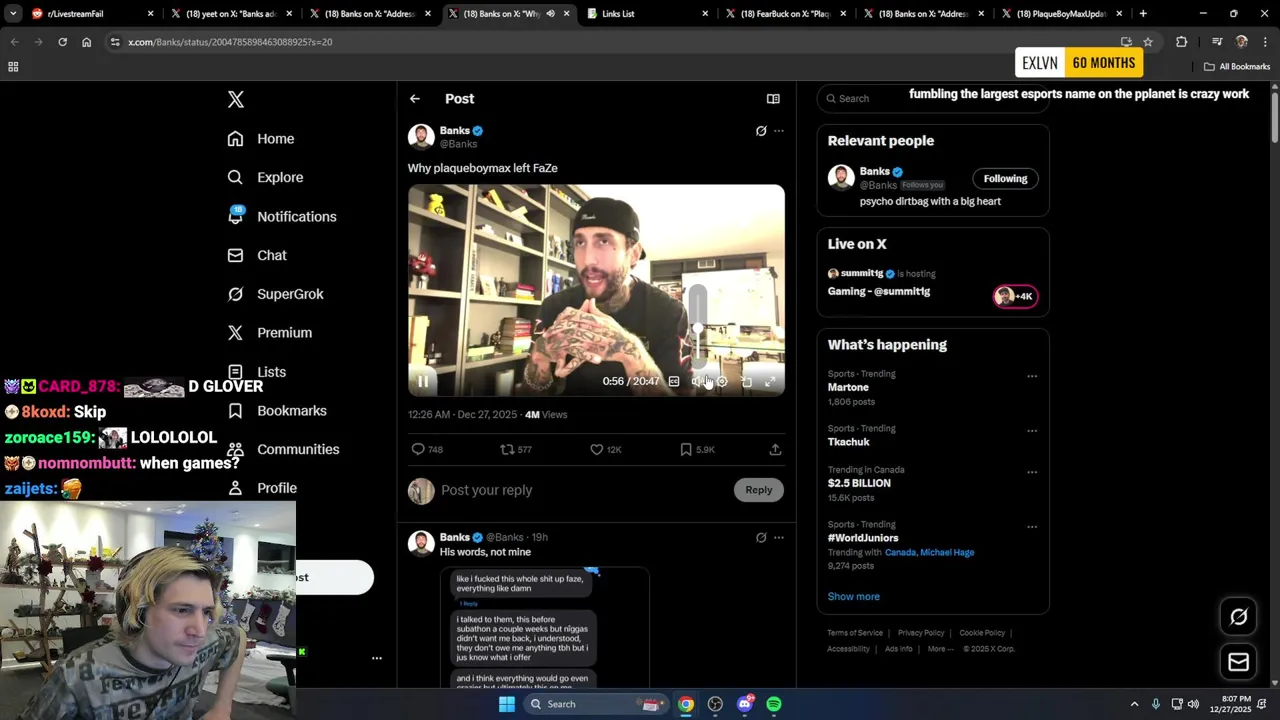
Task: Click the +4K listeners badge
Action: (1015, 296)
